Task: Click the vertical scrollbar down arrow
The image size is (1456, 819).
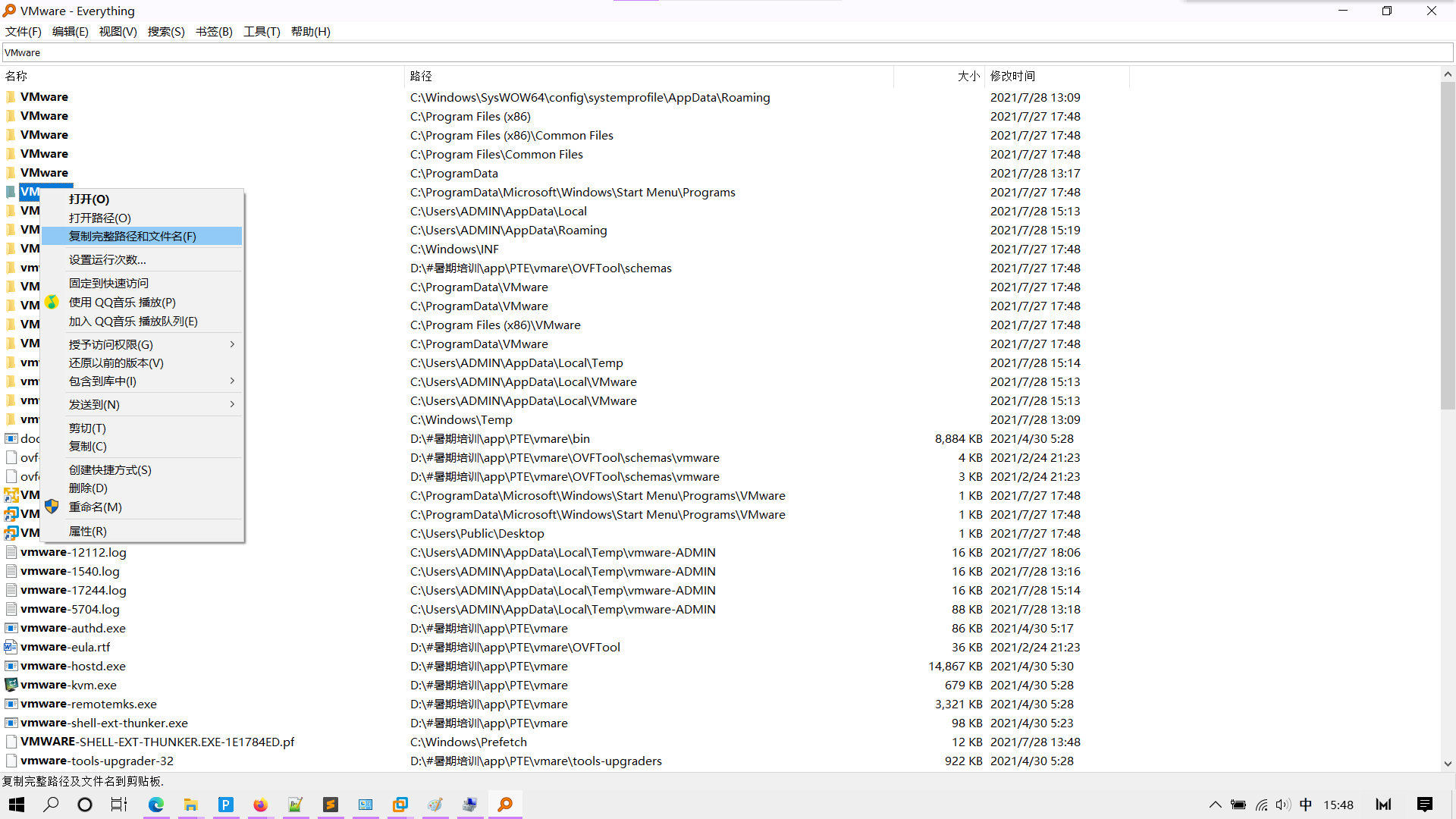Action: (1448, 764)
